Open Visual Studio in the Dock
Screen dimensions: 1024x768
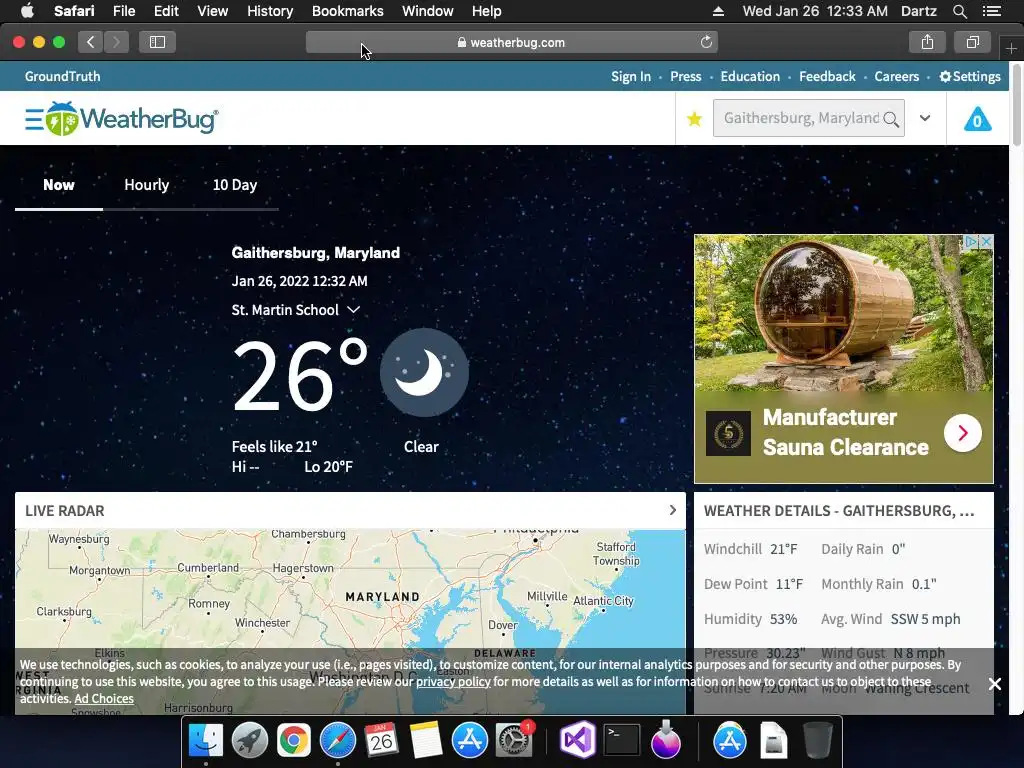[578, 740]
